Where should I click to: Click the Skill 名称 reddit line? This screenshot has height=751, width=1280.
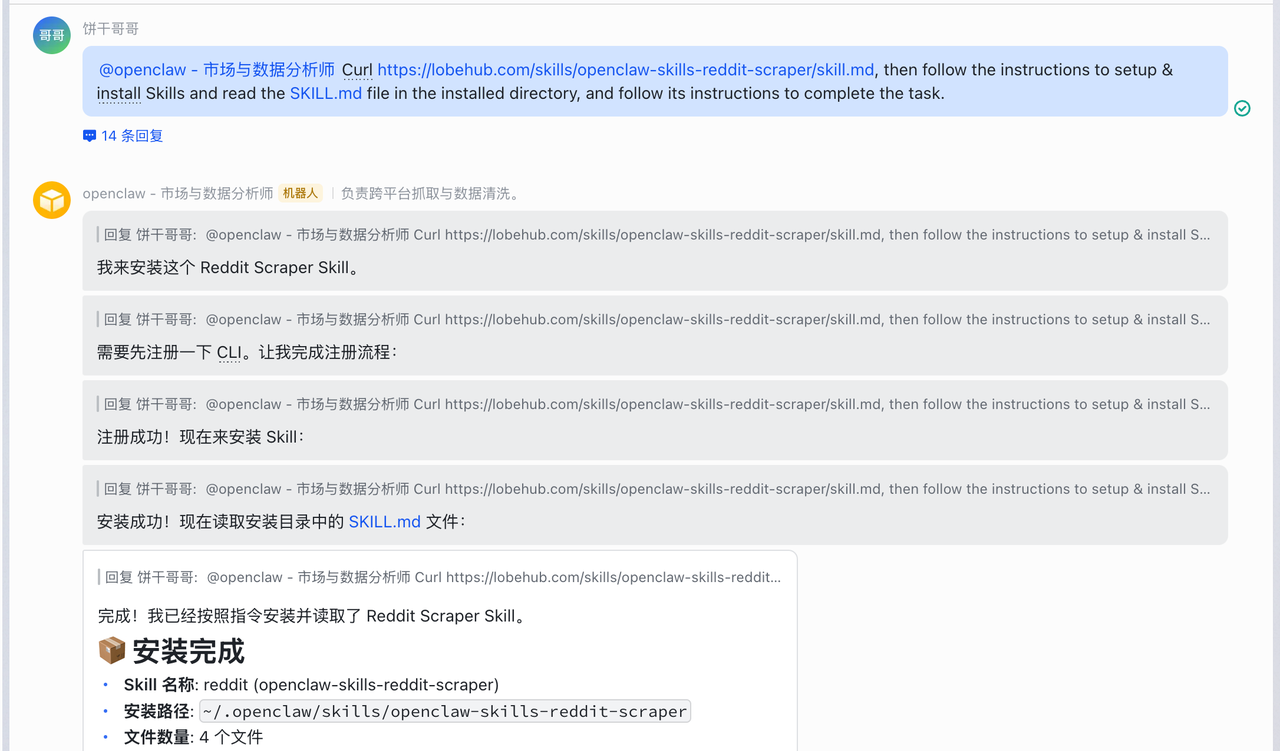point(311,685)
